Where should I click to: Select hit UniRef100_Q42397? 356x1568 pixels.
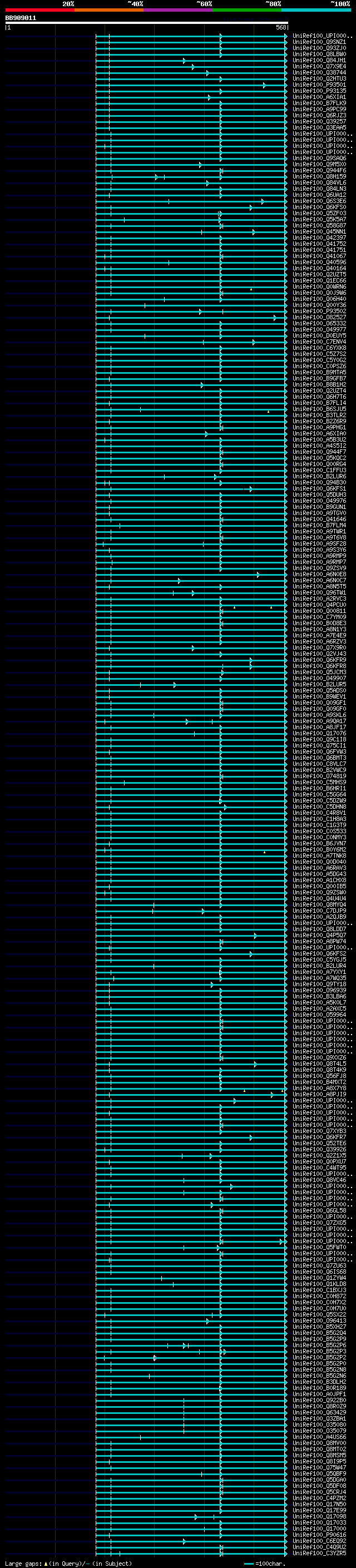coord(319,238)
